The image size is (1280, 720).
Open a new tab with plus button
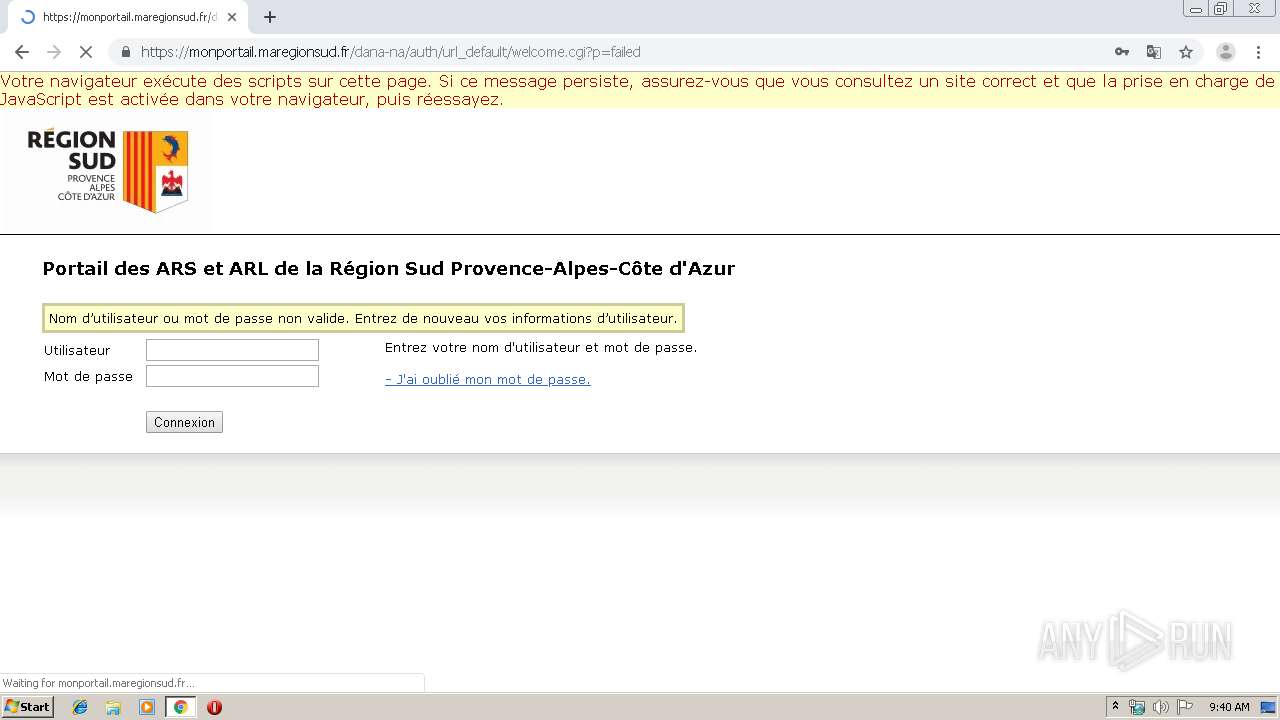[x=270, y=17]
